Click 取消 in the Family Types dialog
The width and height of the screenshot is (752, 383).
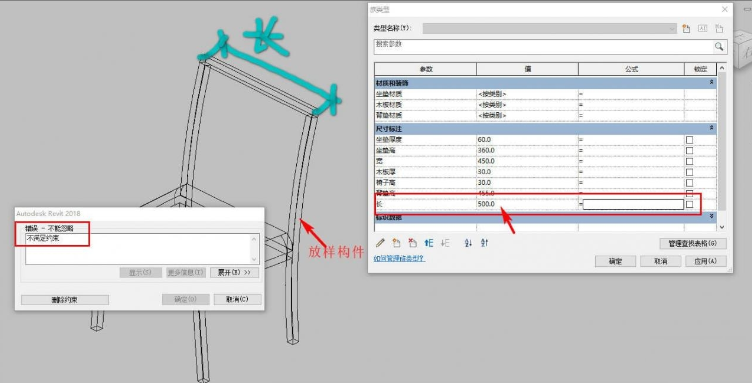pos(660,261)
